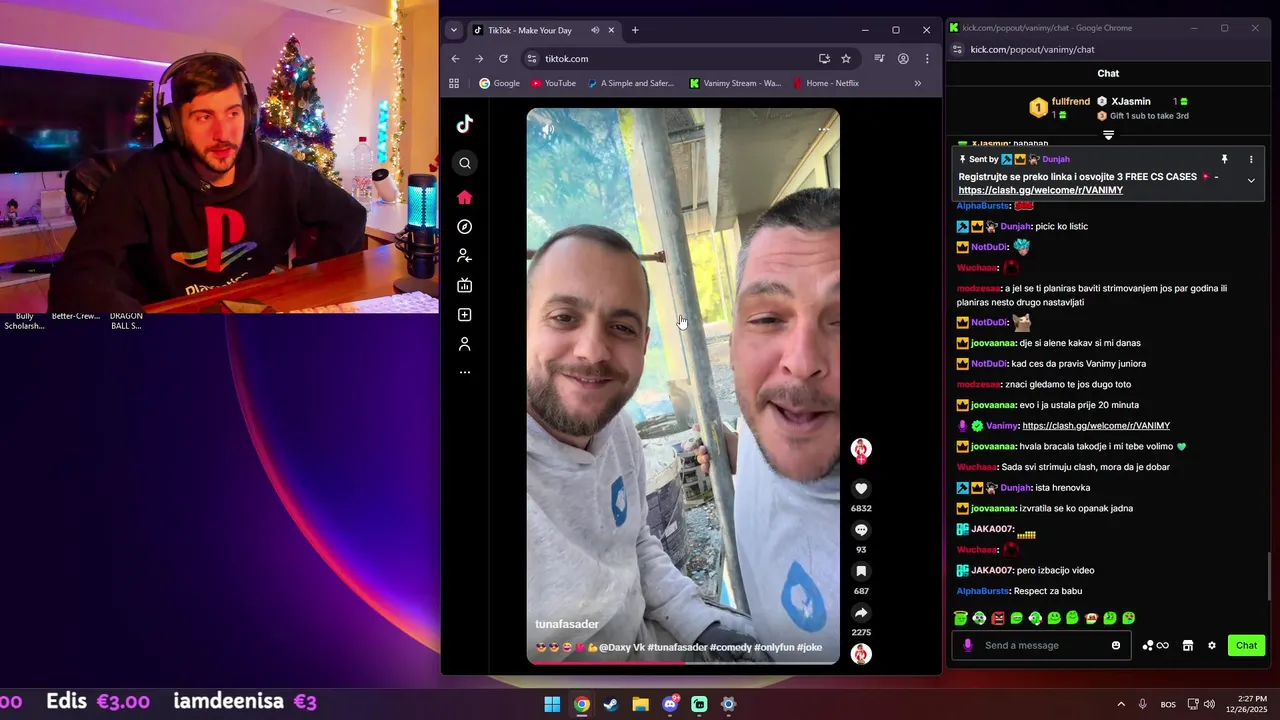Viewport: 1280px width, 720px height.
Task: Open the Kick chat shop icon
Action: coord(1188,645)
